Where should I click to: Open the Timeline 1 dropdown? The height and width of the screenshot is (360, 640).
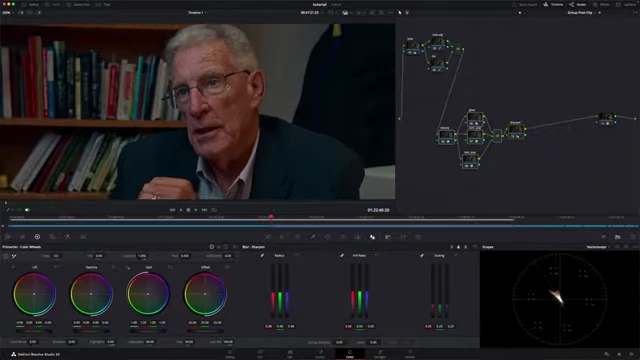pyautogui.click(x=197, y=13)
